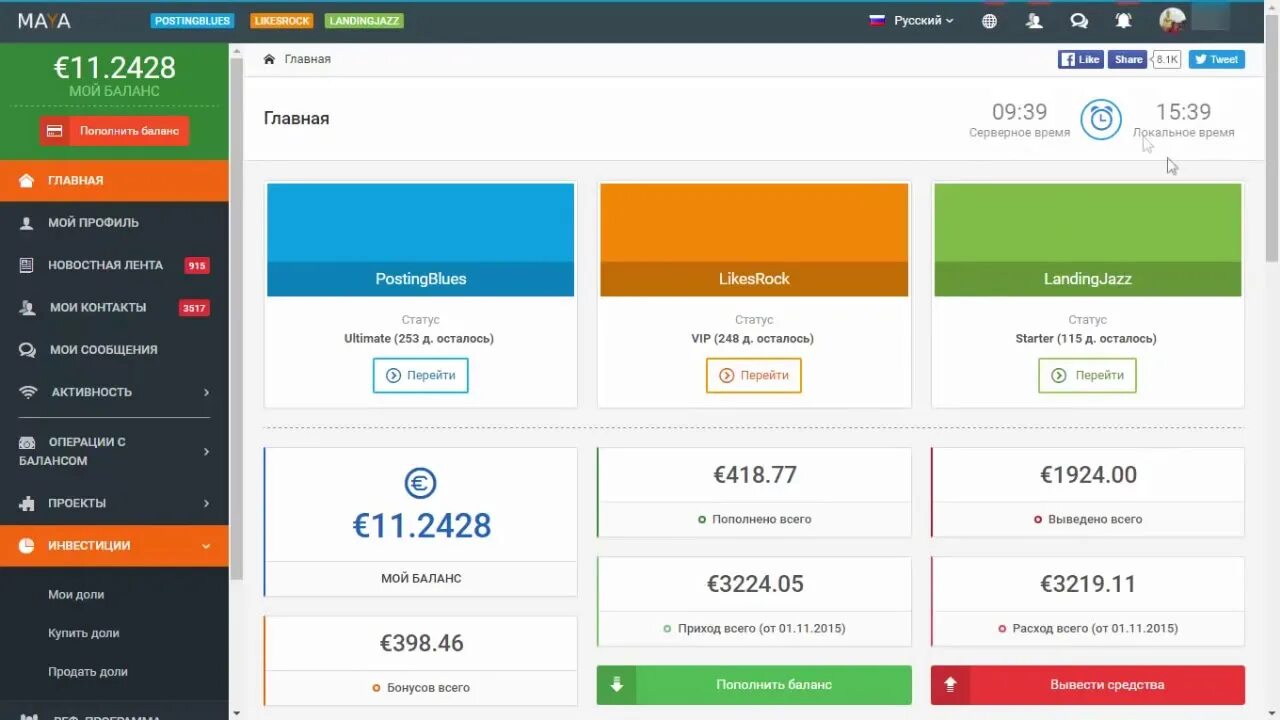
Task: Click the Facebook Like button
Action: click(1080, 59)
